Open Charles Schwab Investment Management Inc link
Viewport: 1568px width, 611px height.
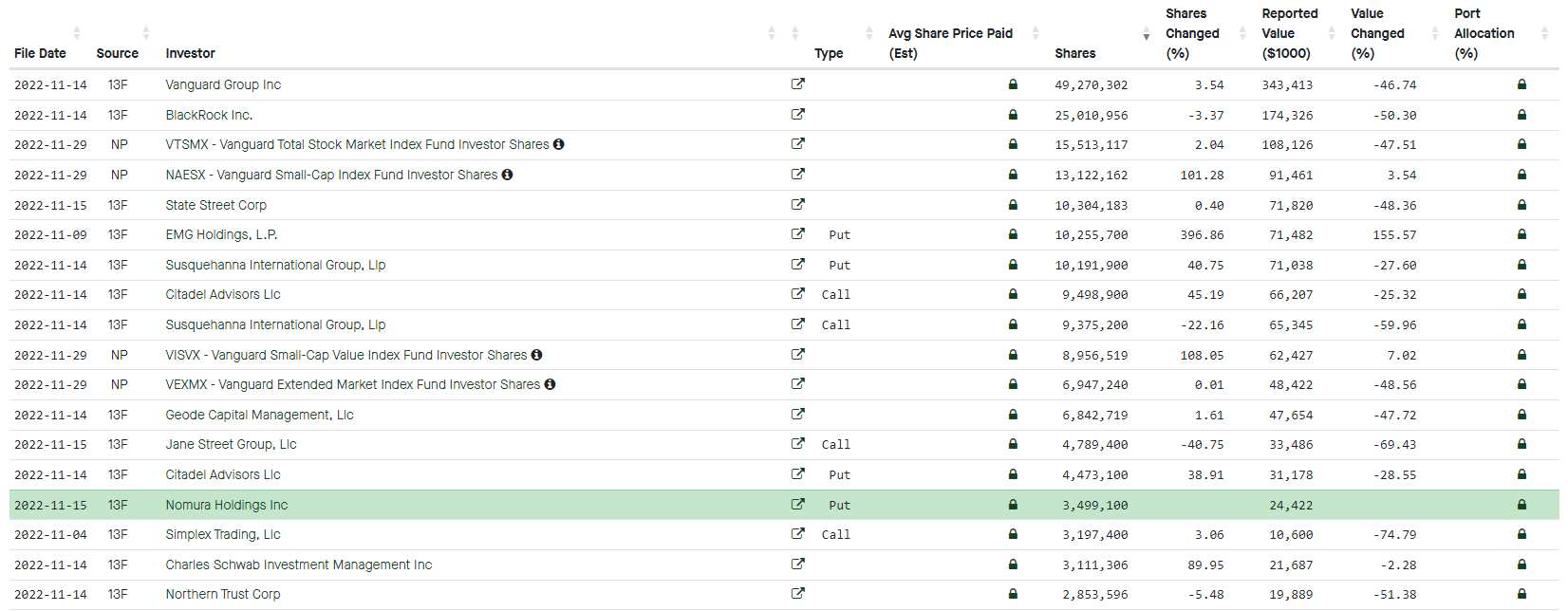coord(298,565)
